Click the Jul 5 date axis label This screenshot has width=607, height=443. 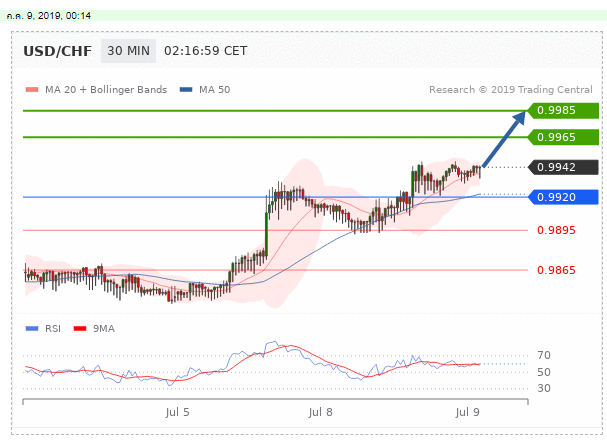tap(177, 412)
